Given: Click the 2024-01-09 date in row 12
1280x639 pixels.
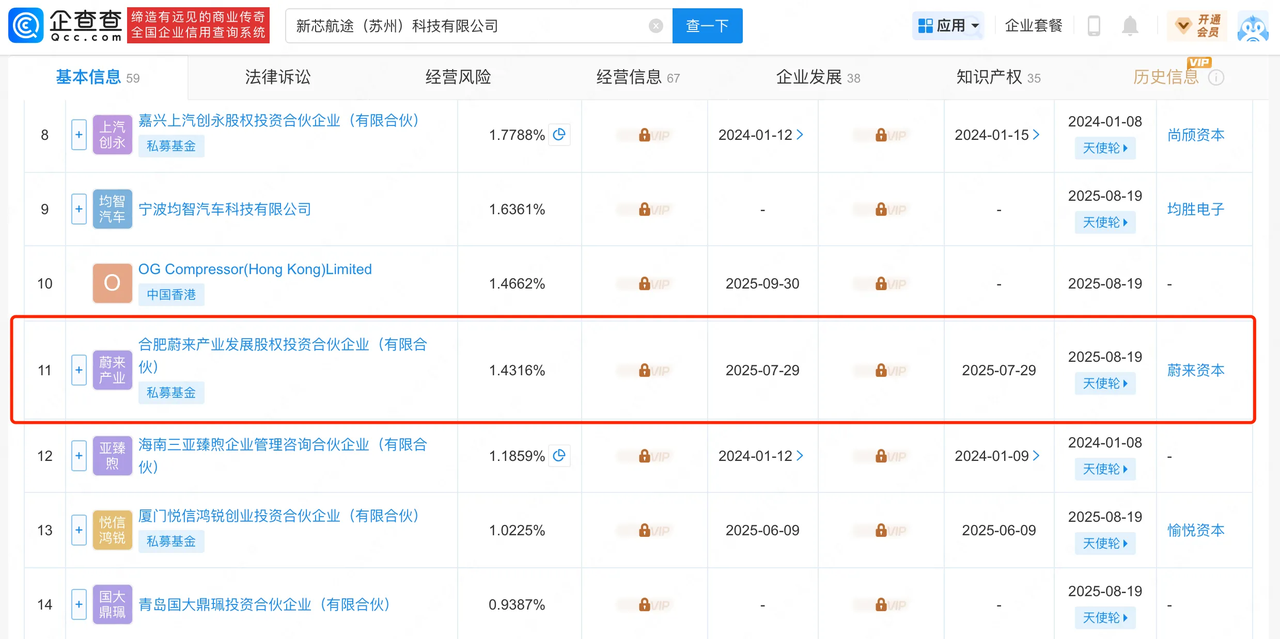Looking at the screenshot, I should point(997,456).
